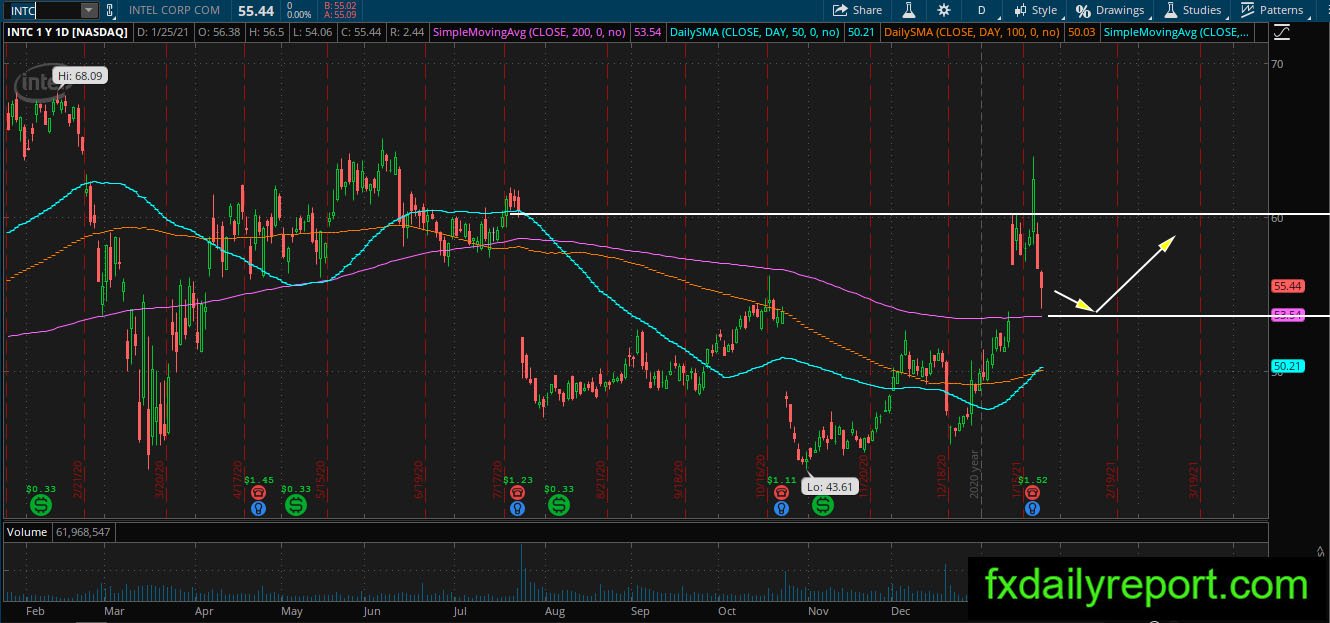Click the INTC symbol entry field

pos(42,10)
